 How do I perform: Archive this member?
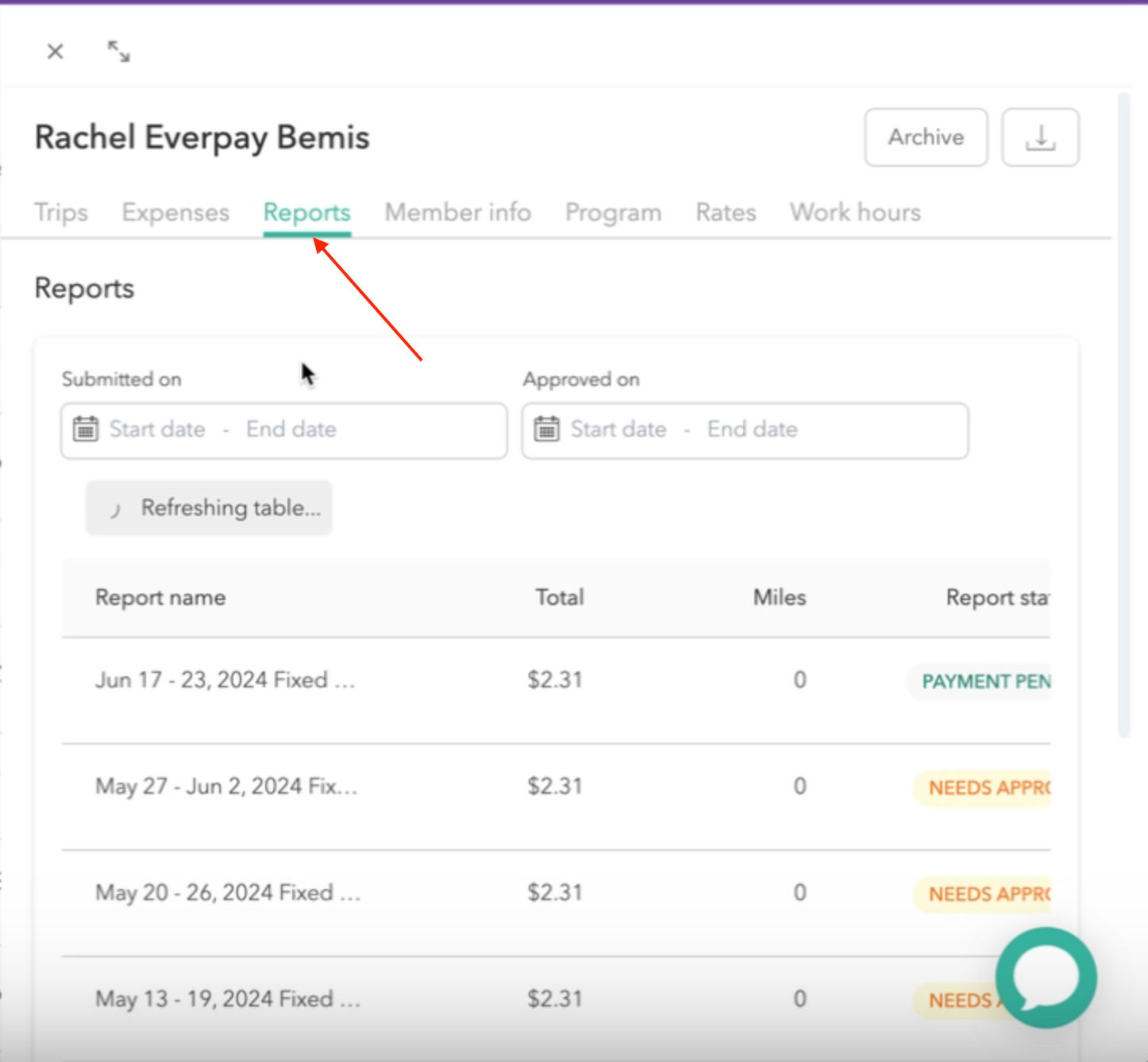pyautogui.click(x=926, y=138)
